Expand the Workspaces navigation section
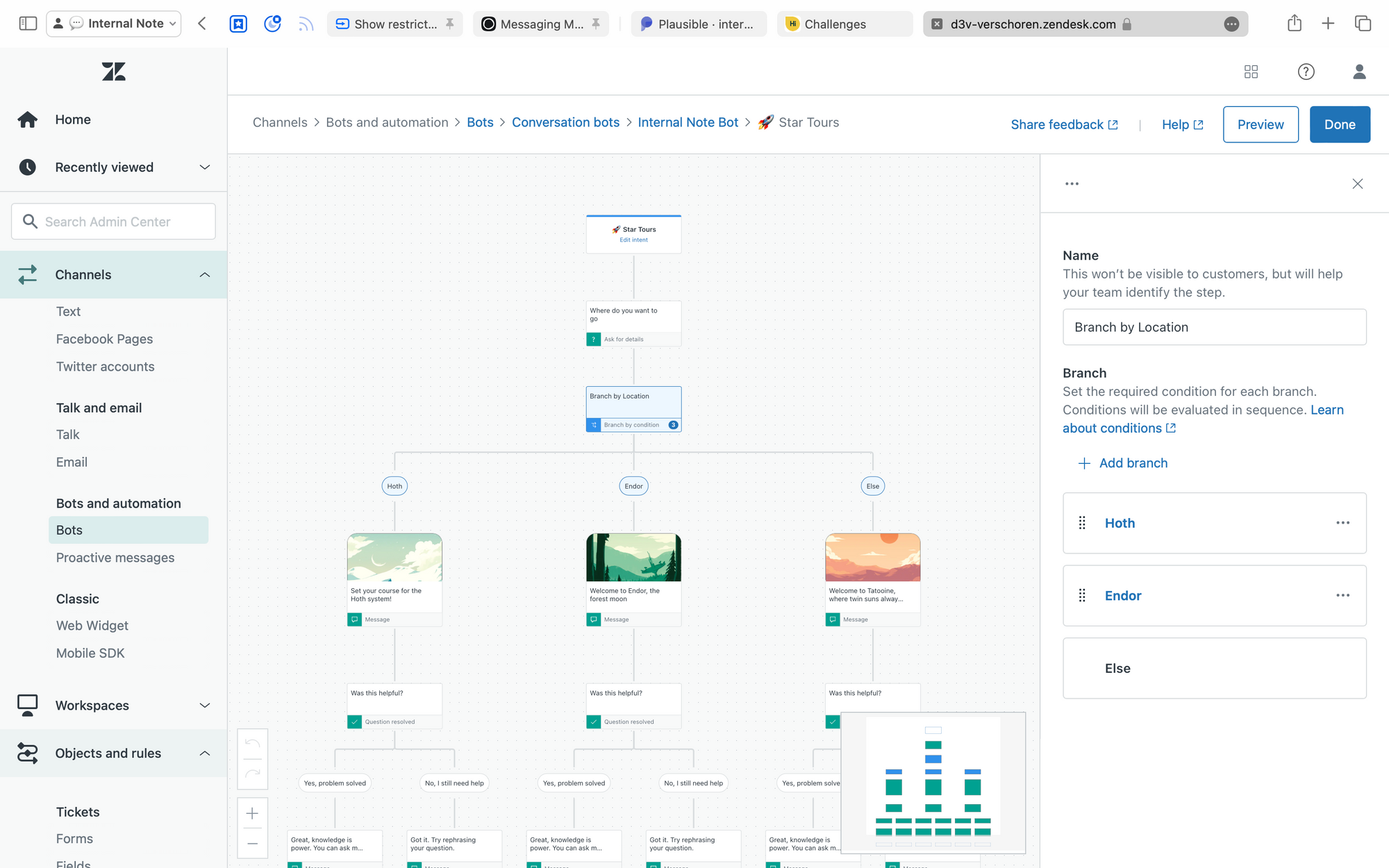1389x868 pixels. (x=204, y=706)
